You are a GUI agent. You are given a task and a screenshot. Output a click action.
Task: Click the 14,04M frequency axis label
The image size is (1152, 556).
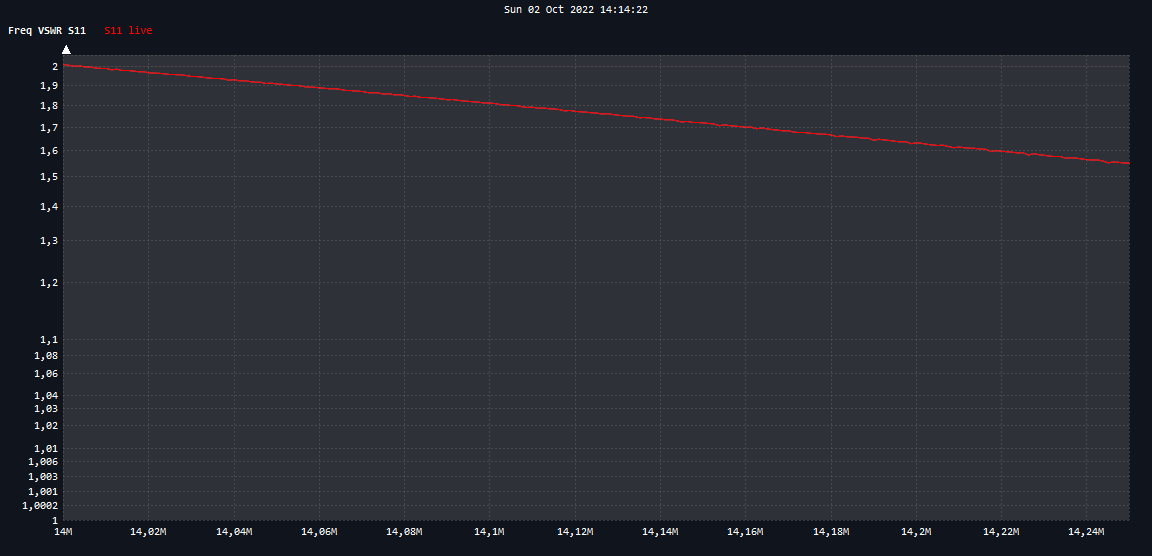(234, 531)
